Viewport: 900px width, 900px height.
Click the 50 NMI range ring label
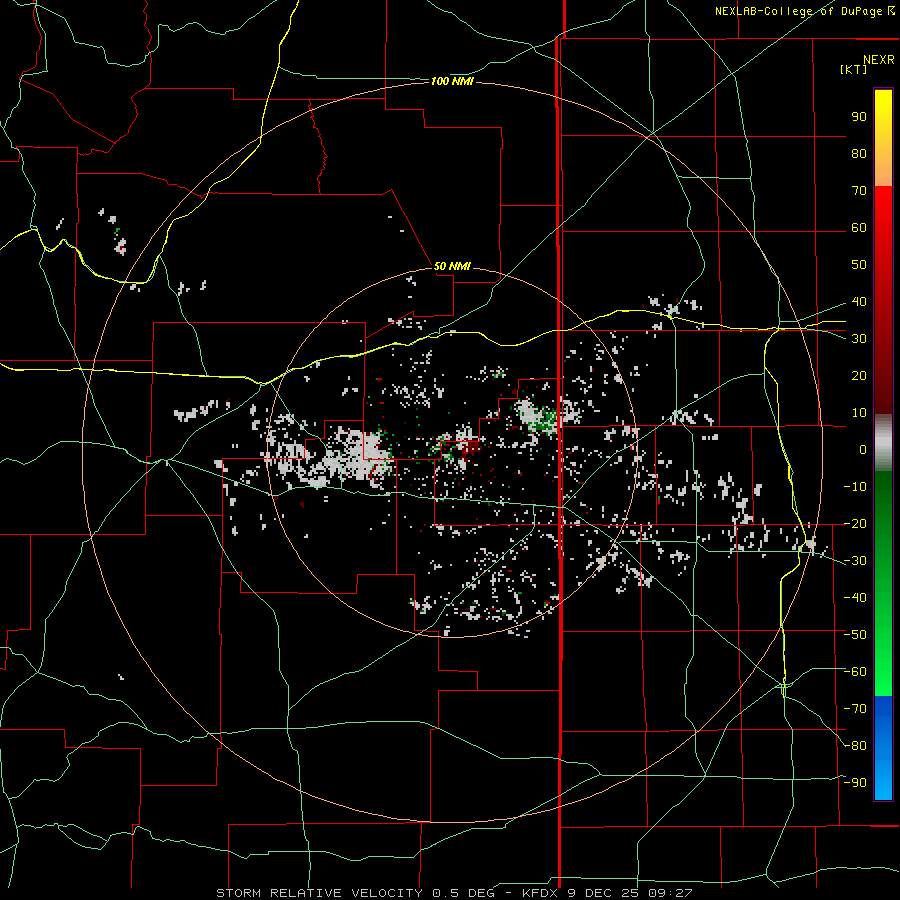click(x=452, y=266)
